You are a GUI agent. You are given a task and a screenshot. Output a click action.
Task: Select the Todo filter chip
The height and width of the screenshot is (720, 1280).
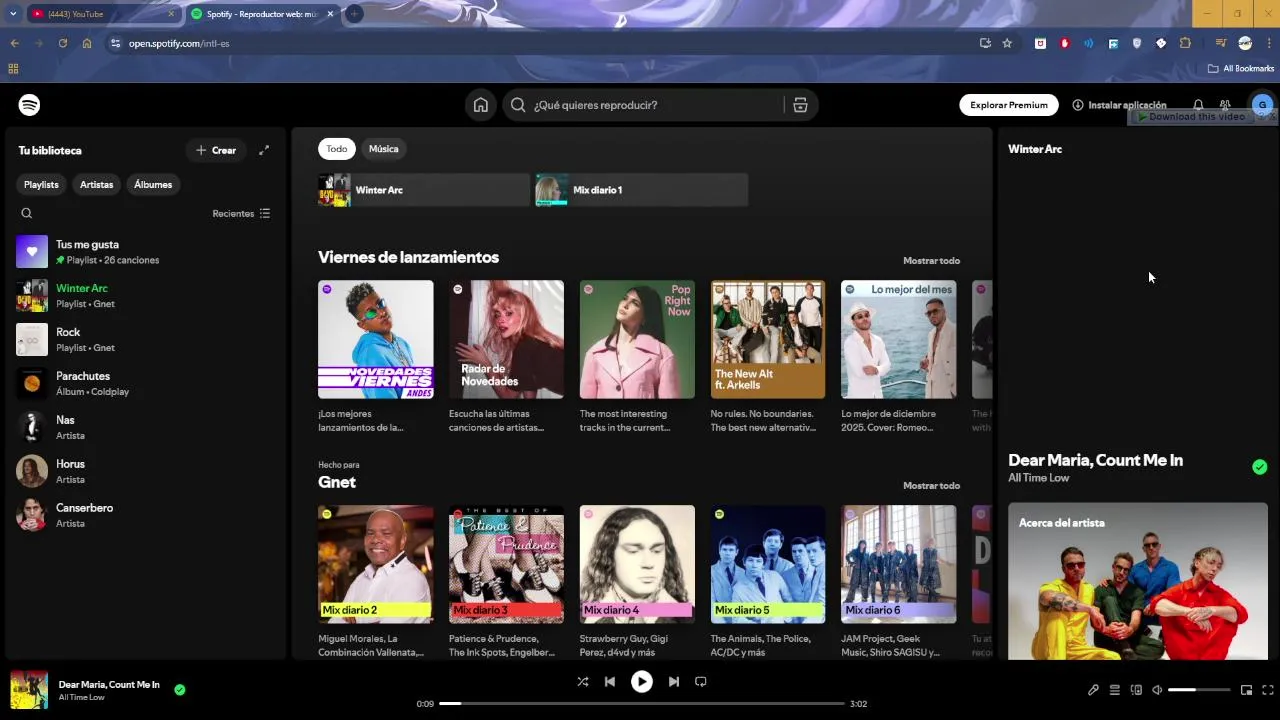(337, 149)
